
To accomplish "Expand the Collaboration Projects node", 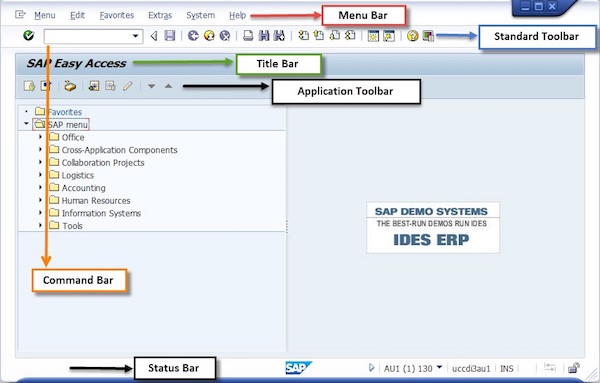I will [x=41, y=162].
